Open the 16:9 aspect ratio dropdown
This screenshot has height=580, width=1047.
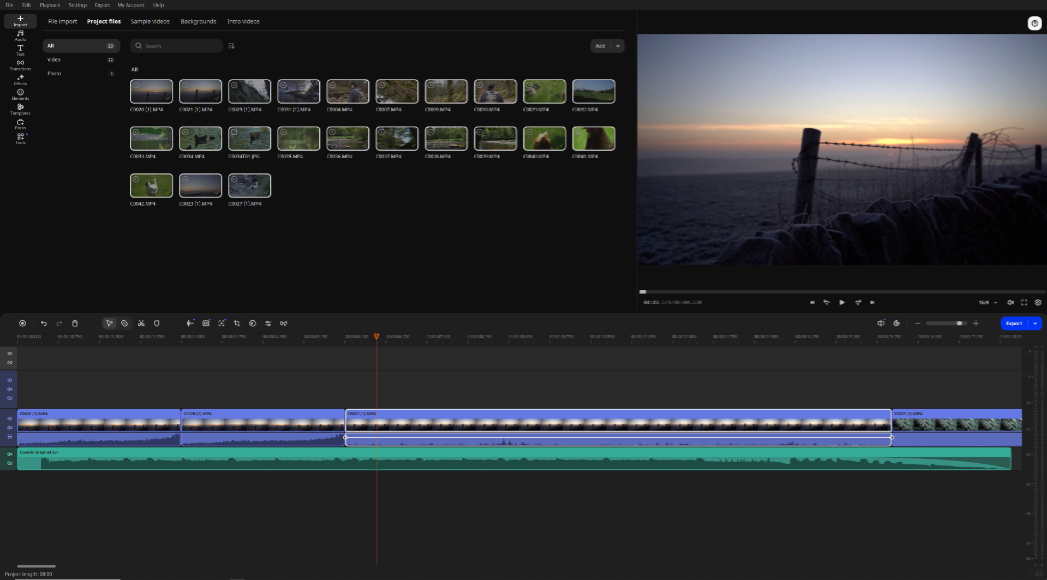988,302
